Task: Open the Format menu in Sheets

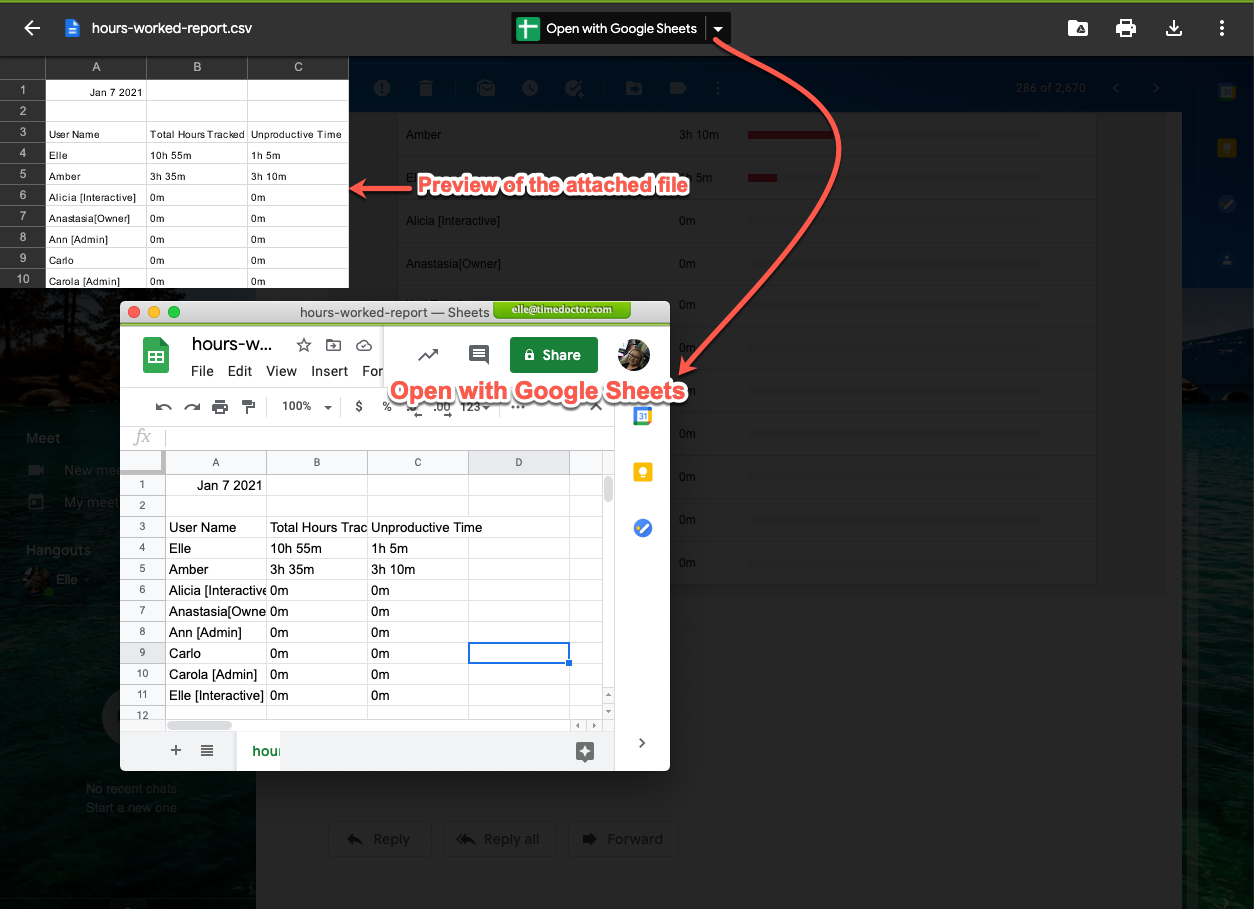Action: [372, 371]
